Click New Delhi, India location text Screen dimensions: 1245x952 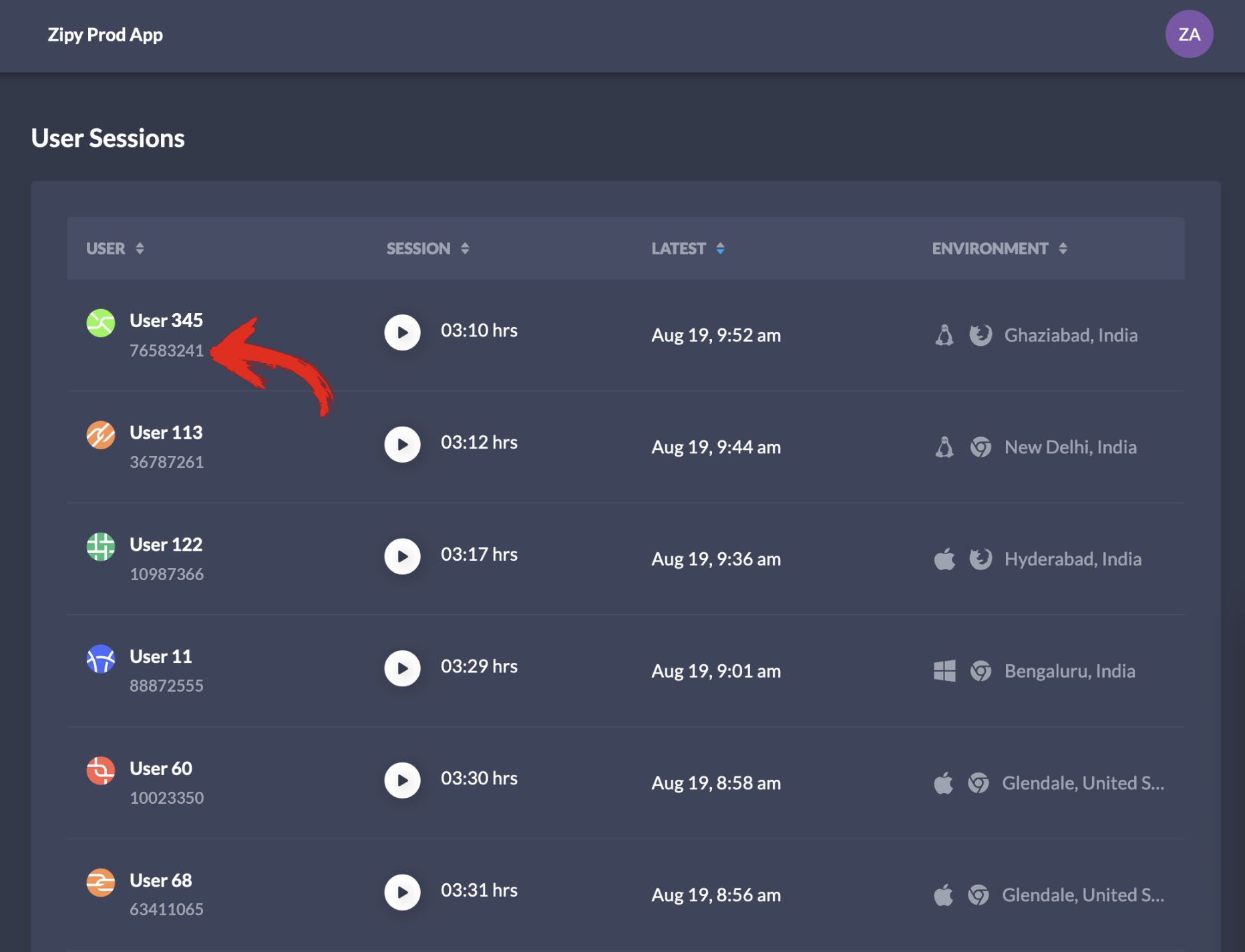1071,447
